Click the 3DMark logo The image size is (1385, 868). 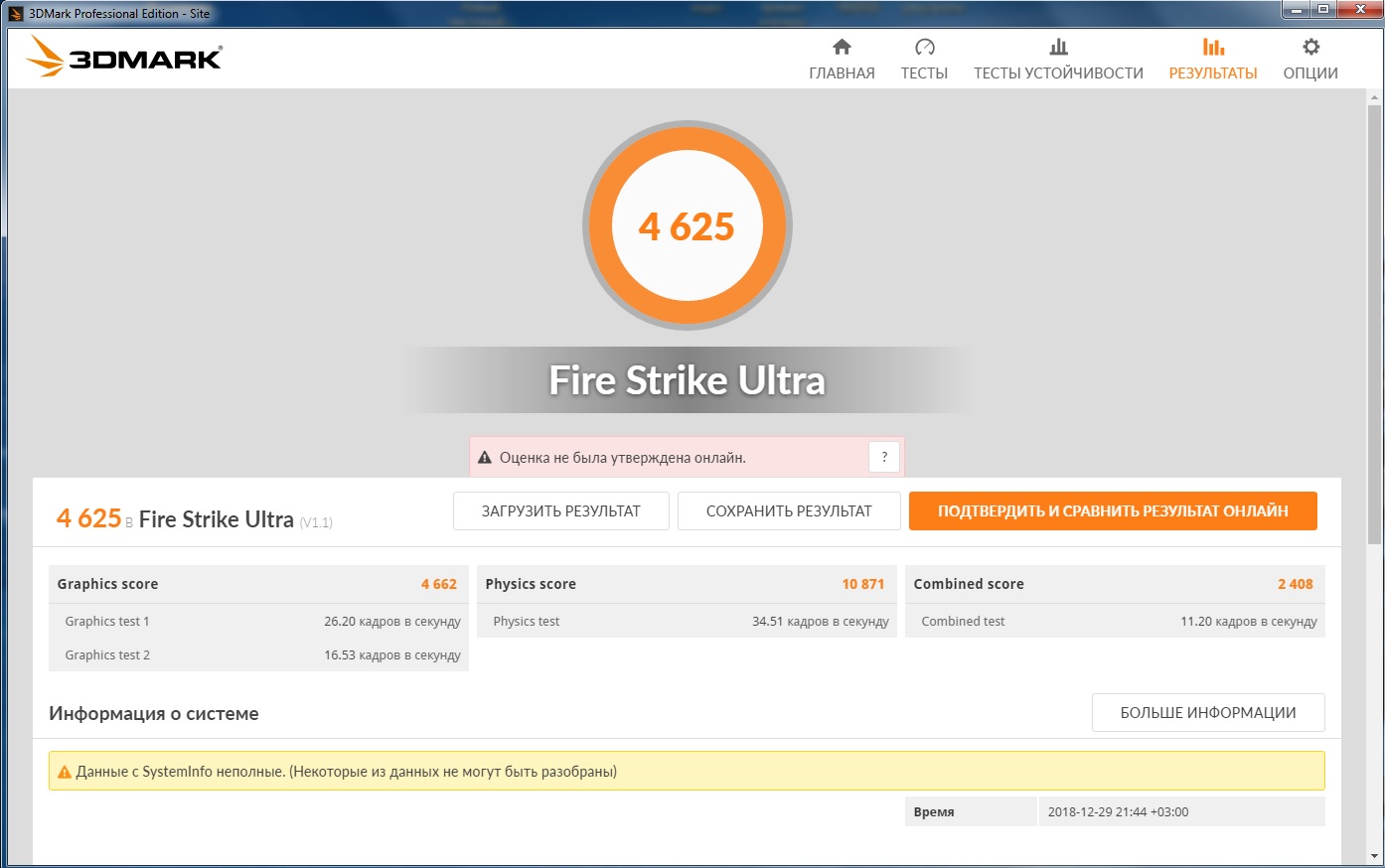[124, 57]
